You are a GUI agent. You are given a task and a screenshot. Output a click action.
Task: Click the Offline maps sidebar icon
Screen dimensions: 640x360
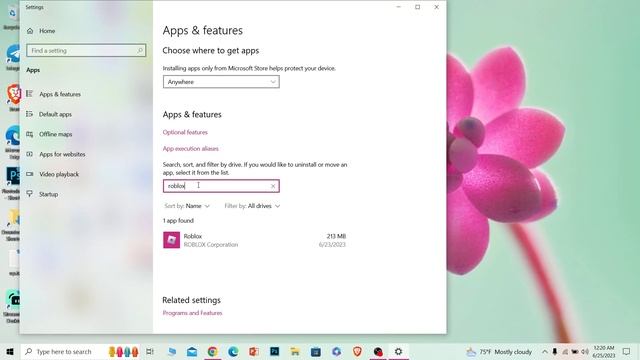pos(29,134)
